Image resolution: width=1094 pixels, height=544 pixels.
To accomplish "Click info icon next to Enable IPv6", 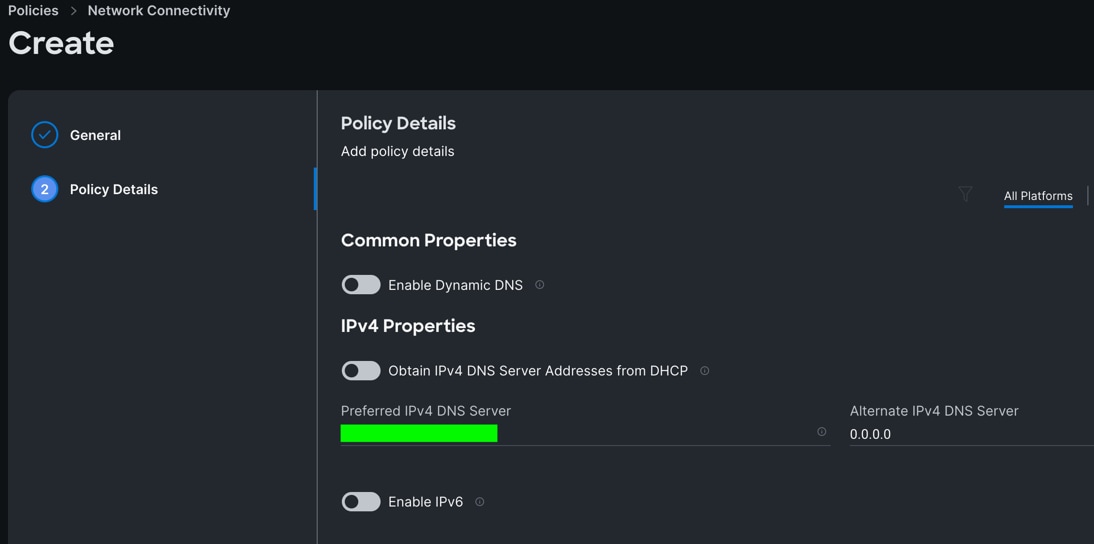I will (x=480, y=502).
